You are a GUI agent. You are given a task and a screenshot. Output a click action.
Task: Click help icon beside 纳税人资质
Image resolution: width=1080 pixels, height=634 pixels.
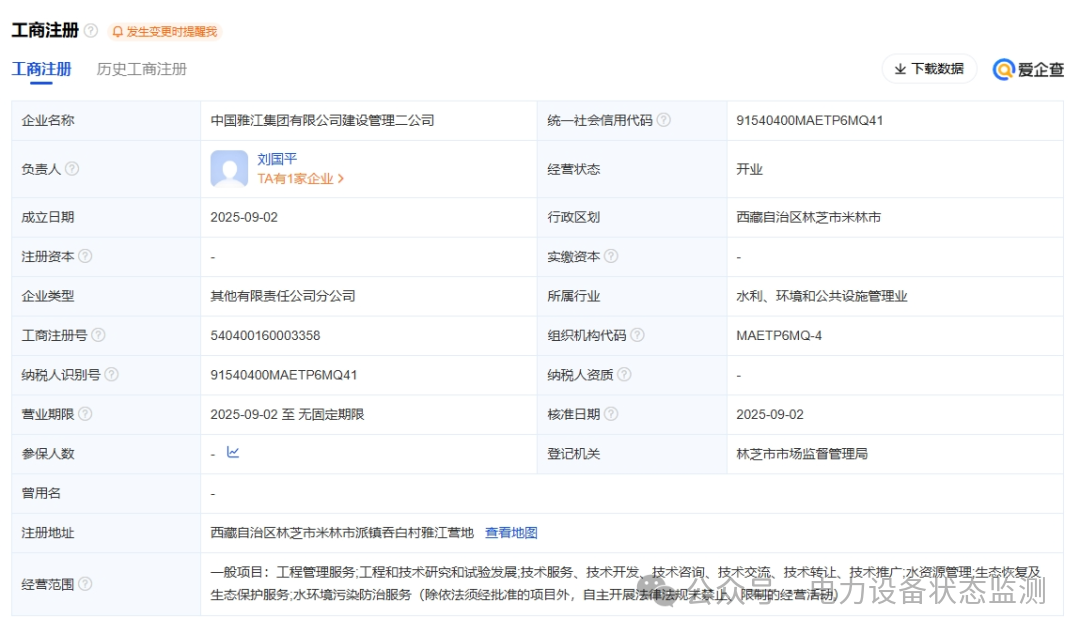(x=624, y=375)
